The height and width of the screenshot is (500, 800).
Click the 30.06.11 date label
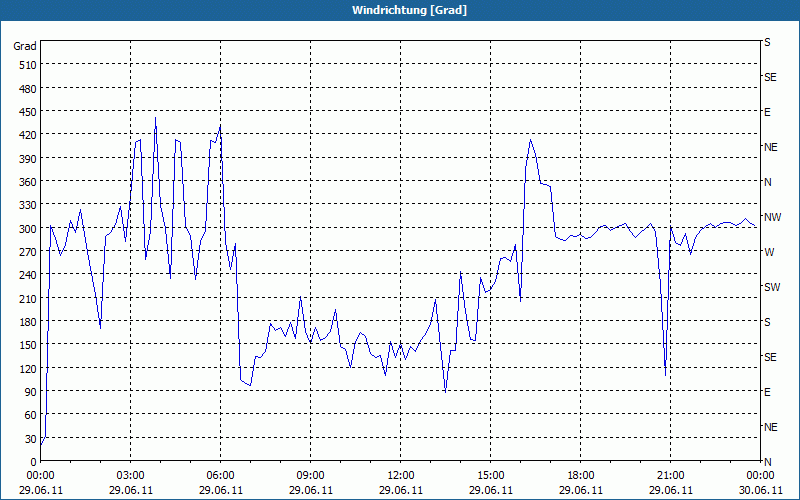click(x=760, y=490)
